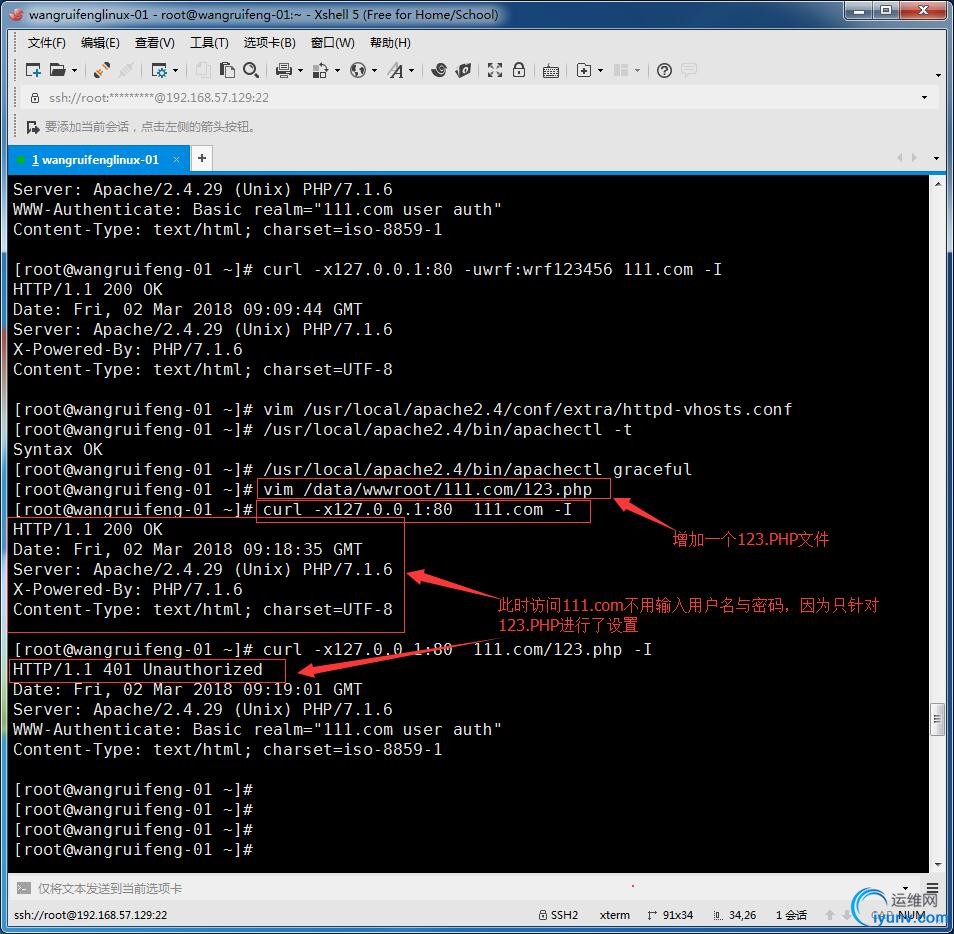Viewport: 954px width, 934px height.
Task: Click the paste clipboard icon
Action: point(227,71)
